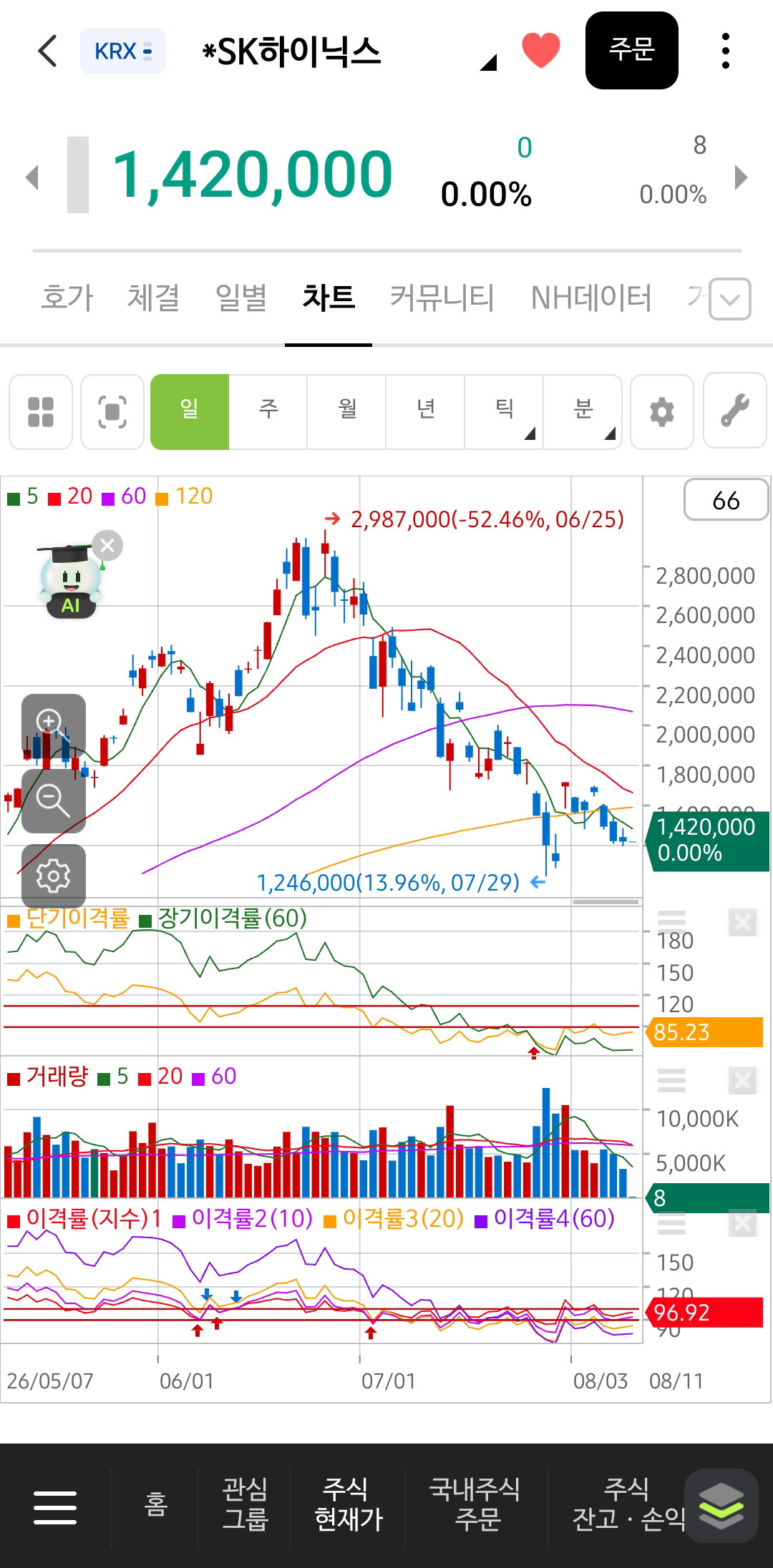Click the green 5-day moving average swatch

pyautogui.click(x=14, y=499)
